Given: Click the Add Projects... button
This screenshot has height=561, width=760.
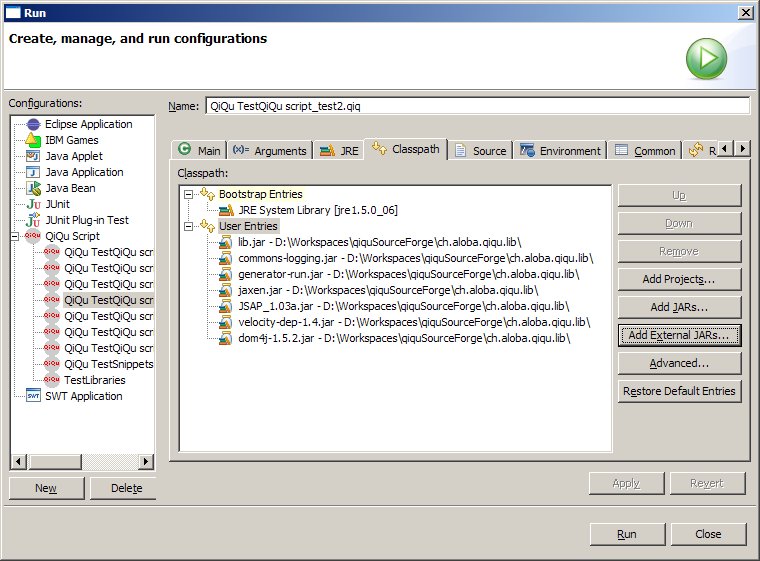Looking at the screenshot, I should click(x=680, y=279).
